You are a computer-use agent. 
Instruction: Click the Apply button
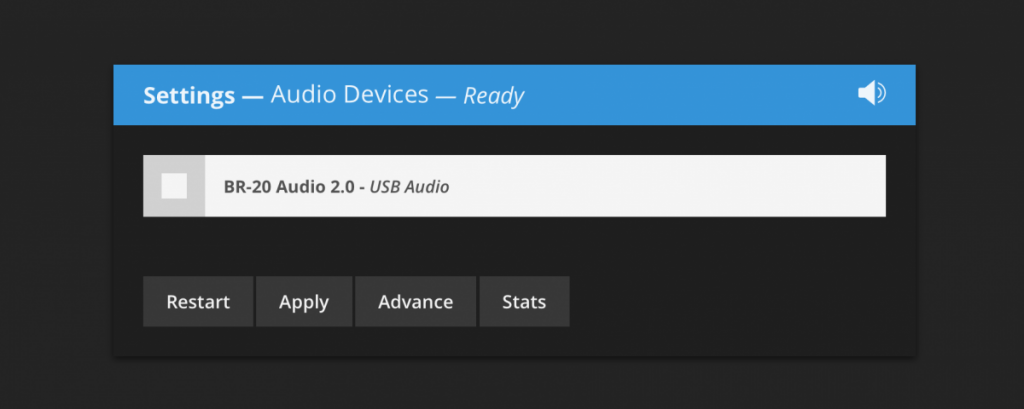click(x=304, y=302)
